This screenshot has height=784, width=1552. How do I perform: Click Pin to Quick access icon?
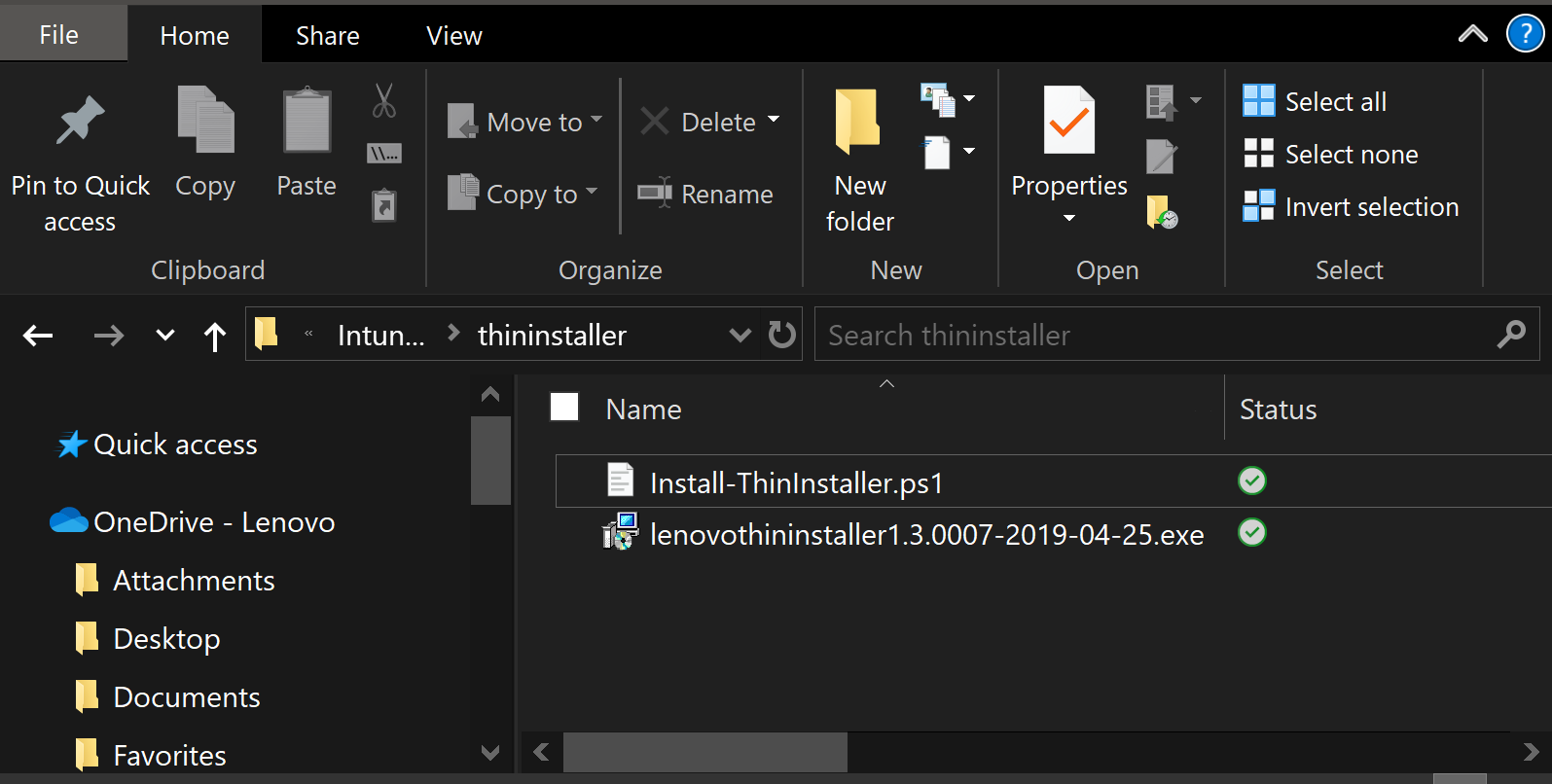pyautogui.click(x=80, y=121)
